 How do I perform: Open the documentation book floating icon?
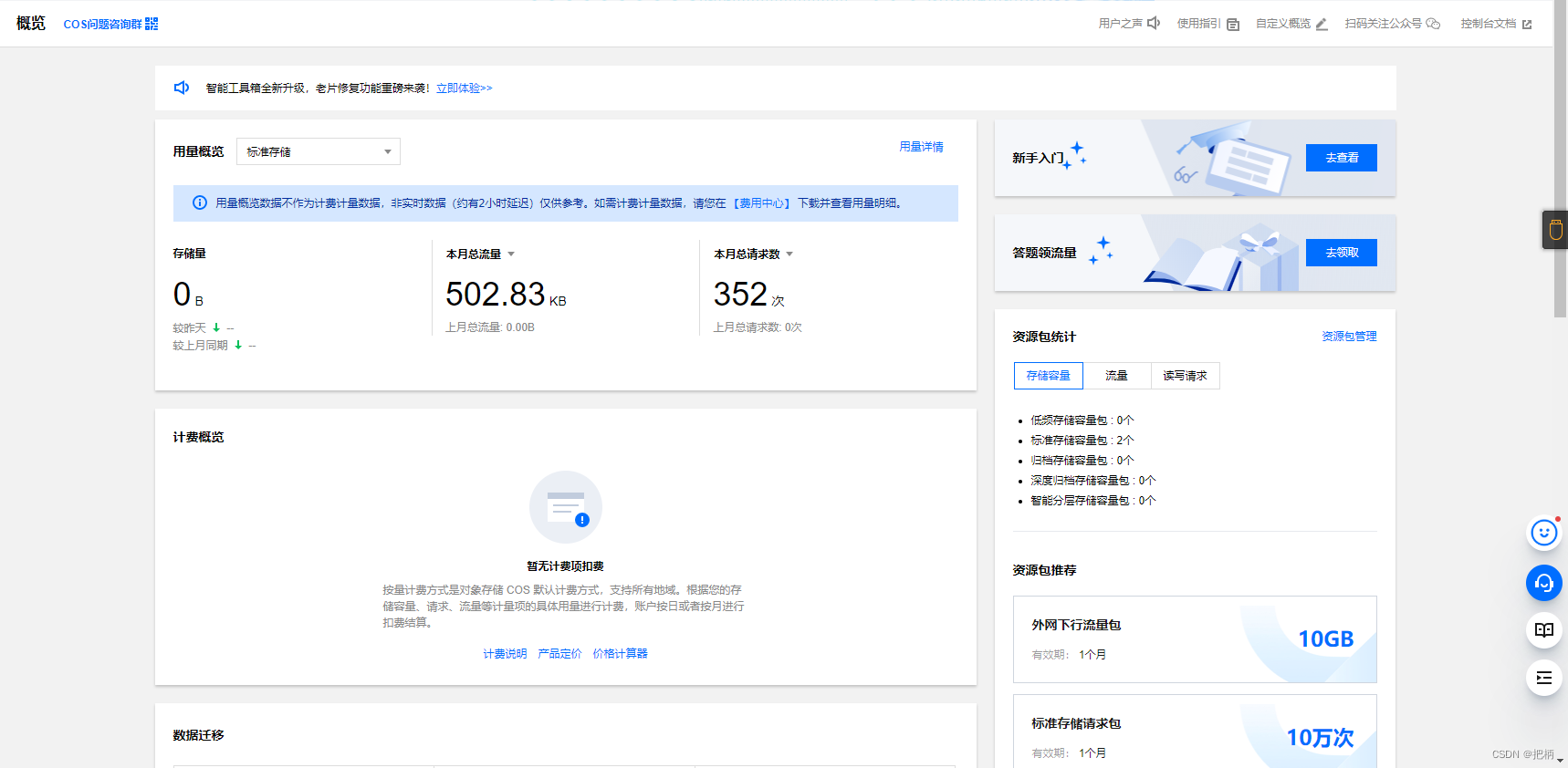(1544, 630)
